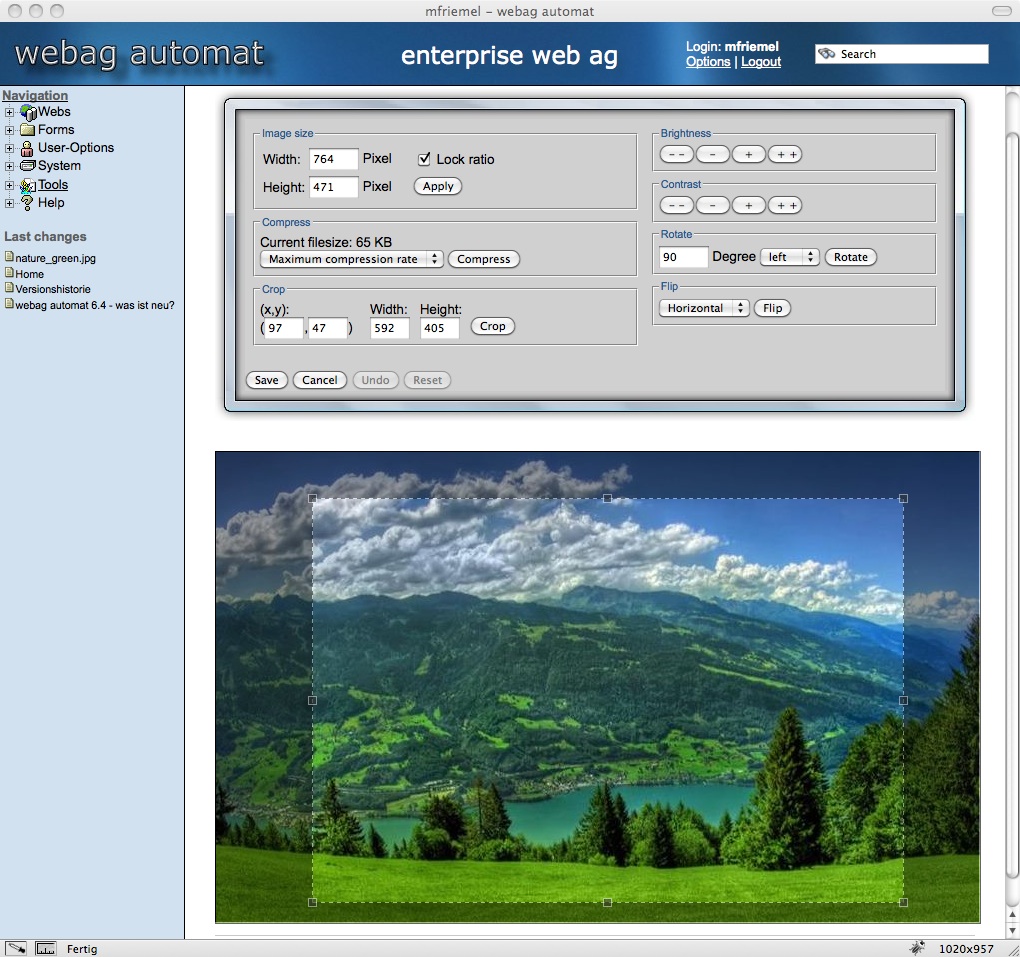Viewport: 1020px width, 957px height.
Task: Click the bug icon in status bar
Action: coord(916,947)
